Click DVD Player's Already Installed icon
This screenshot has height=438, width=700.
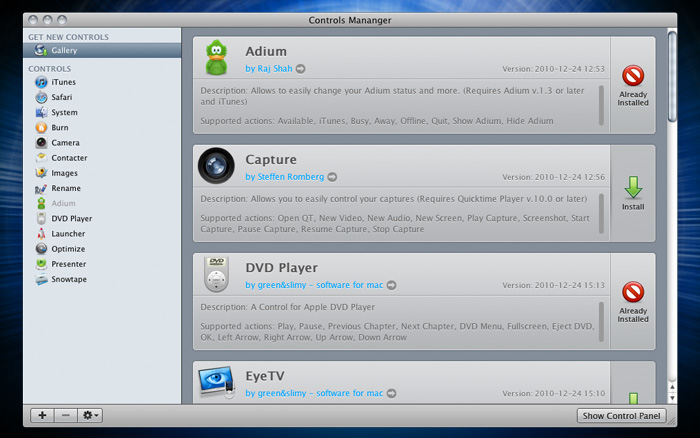click(x=633, y=292)
